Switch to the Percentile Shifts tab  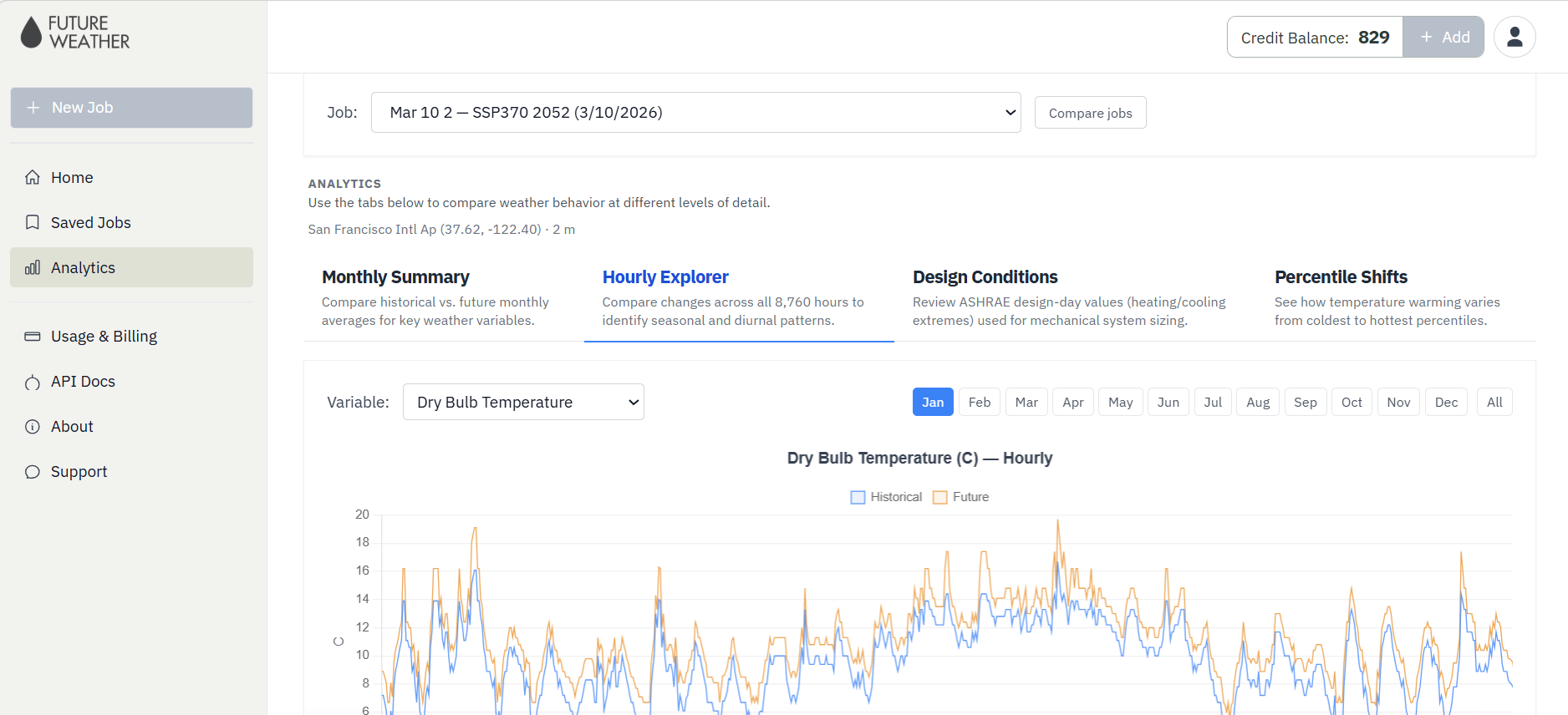[1396, 297]
